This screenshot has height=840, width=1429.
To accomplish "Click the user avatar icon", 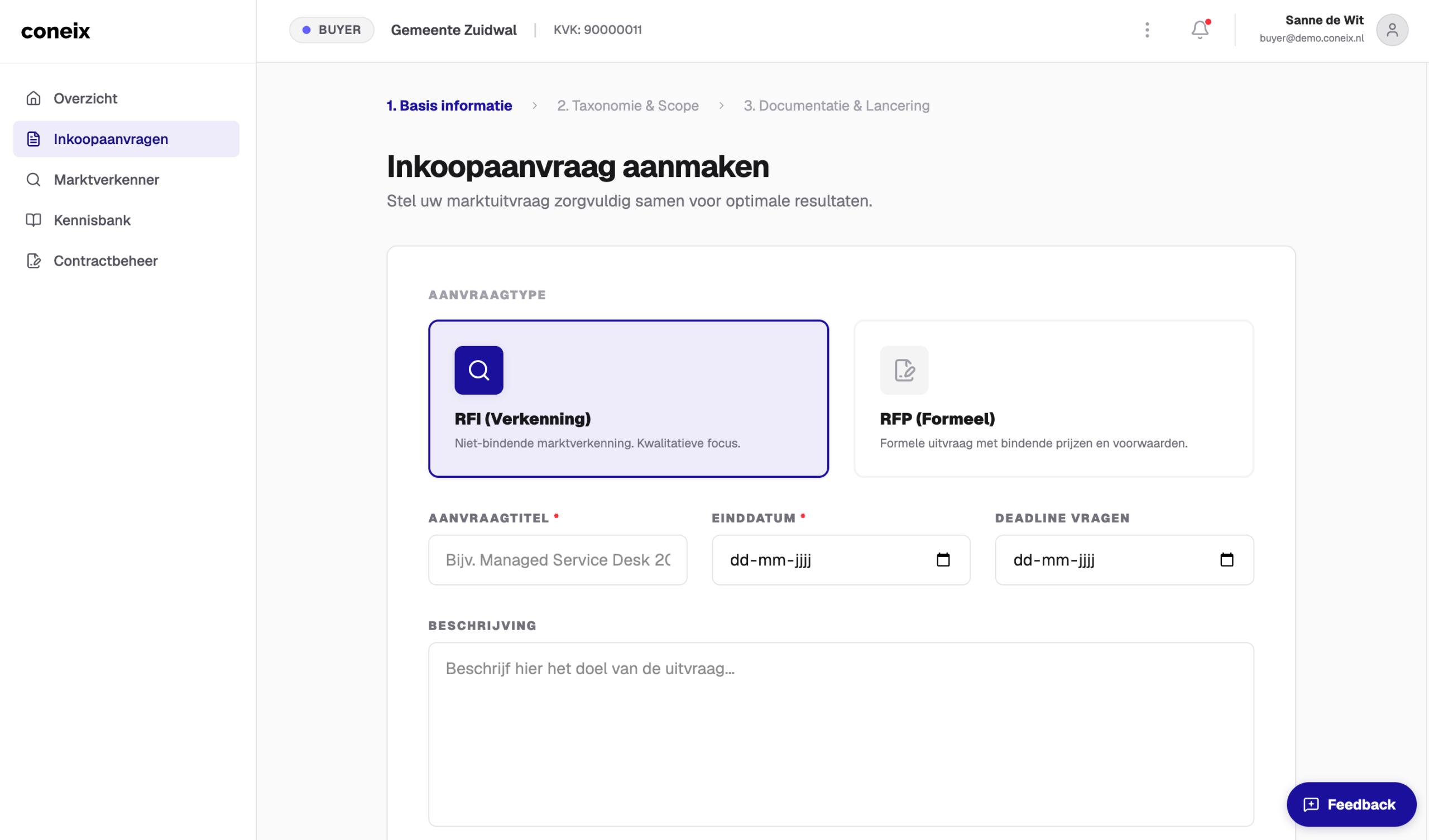I will click(x=1392, y=30).
